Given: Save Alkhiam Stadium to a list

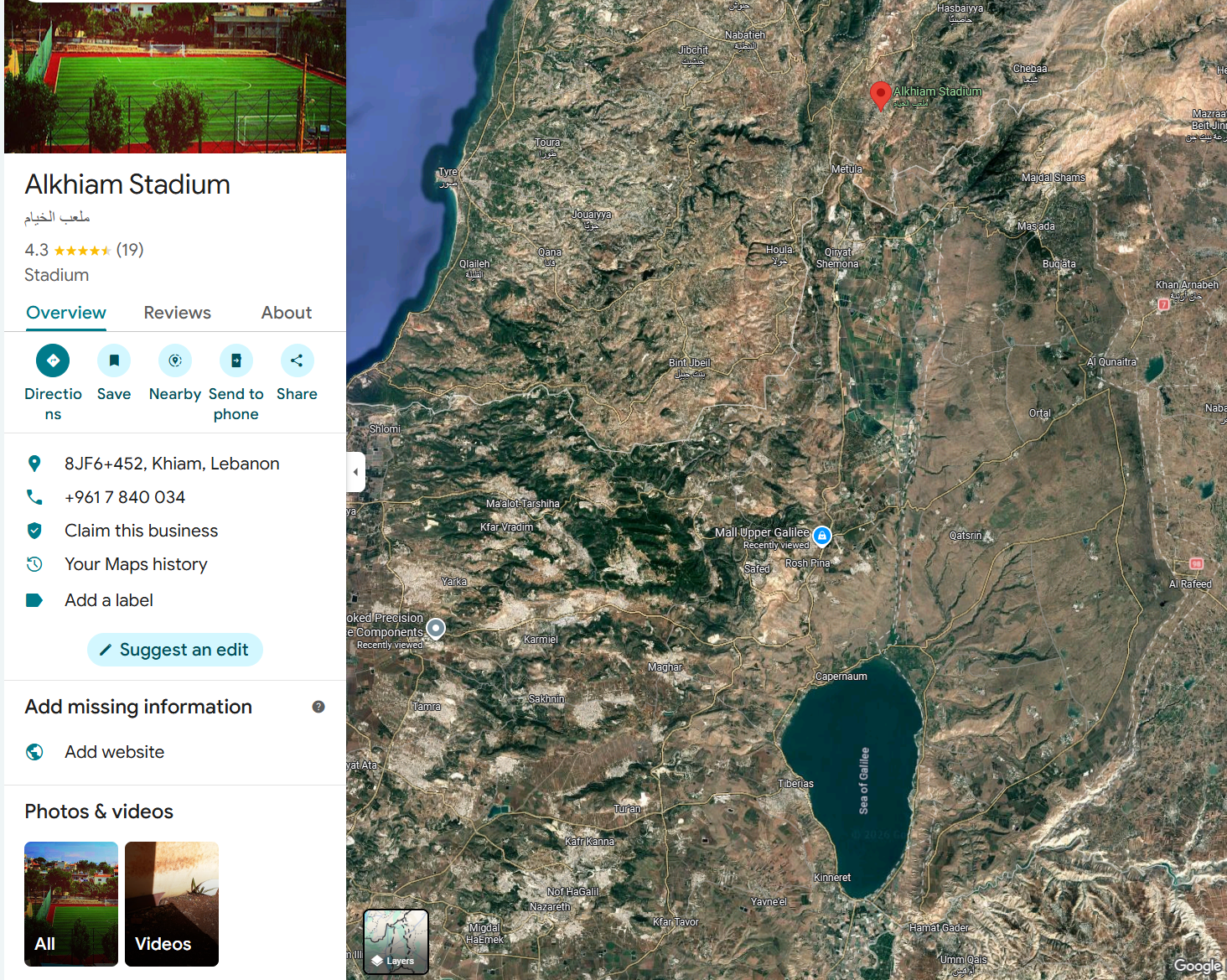Looking at the screenshot, I should [114, 360].
